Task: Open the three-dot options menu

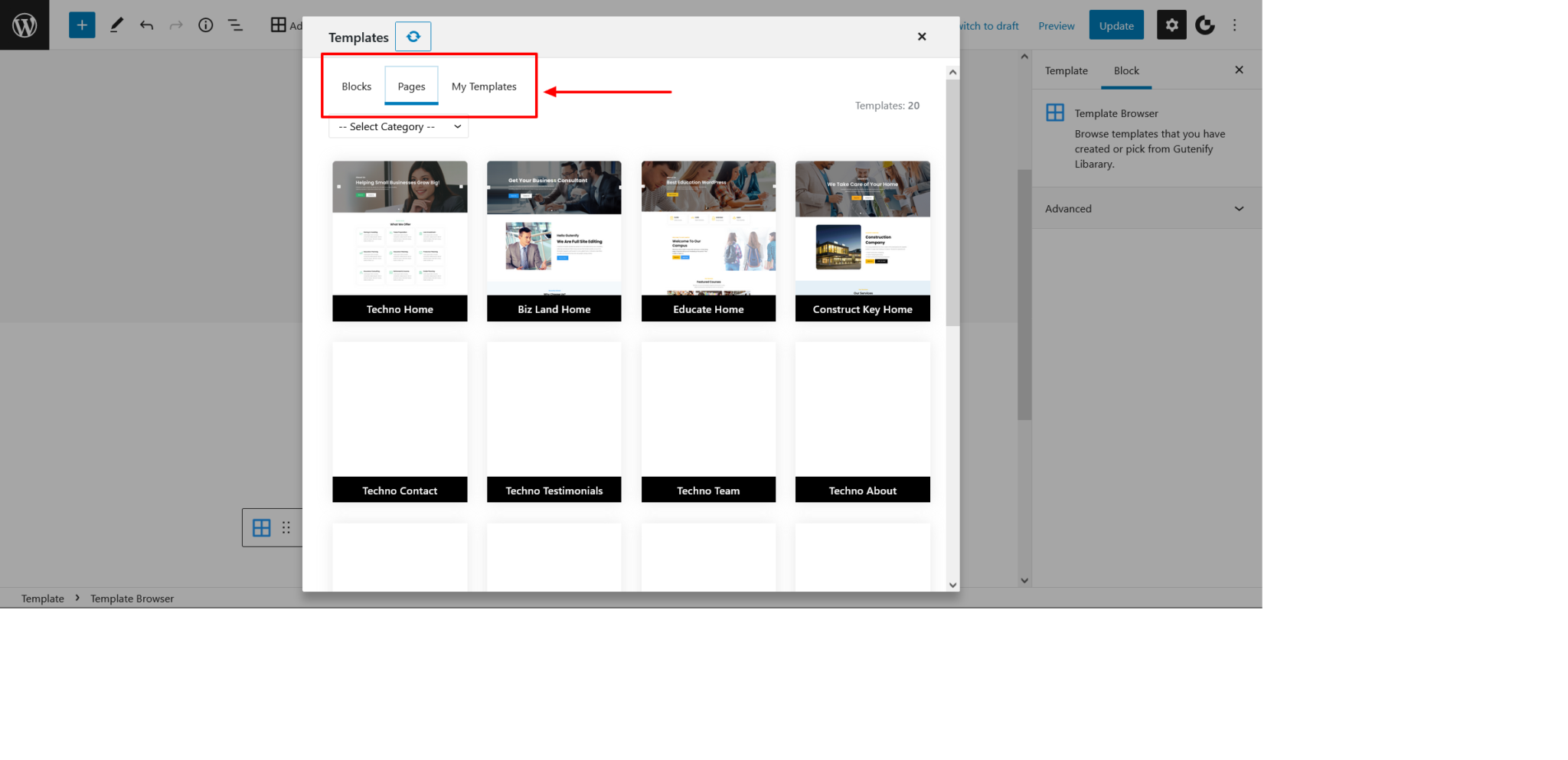Action: pyautogui.click(x=1234, y=24)
